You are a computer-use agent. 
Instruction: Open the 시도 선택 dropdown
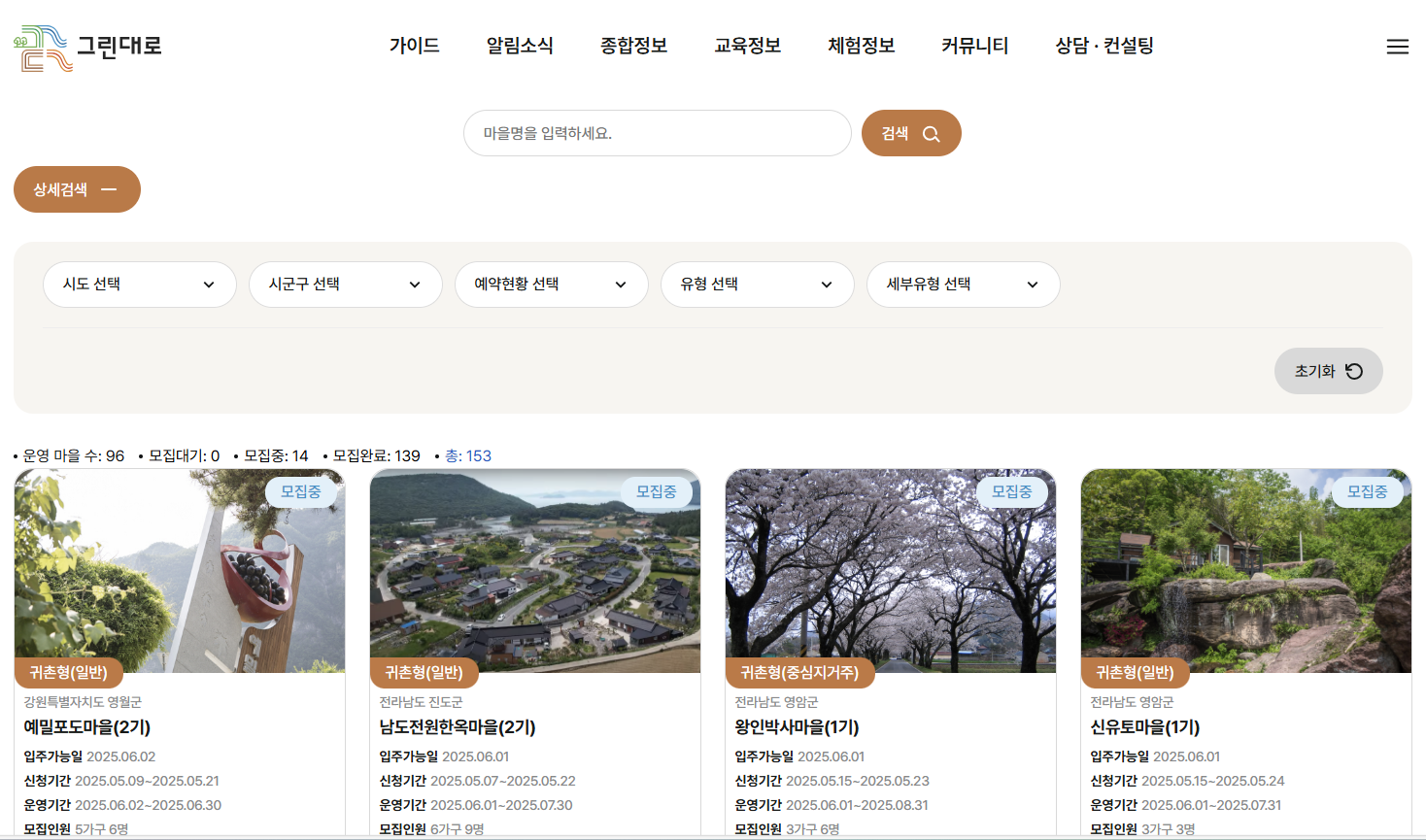(139, 284)
